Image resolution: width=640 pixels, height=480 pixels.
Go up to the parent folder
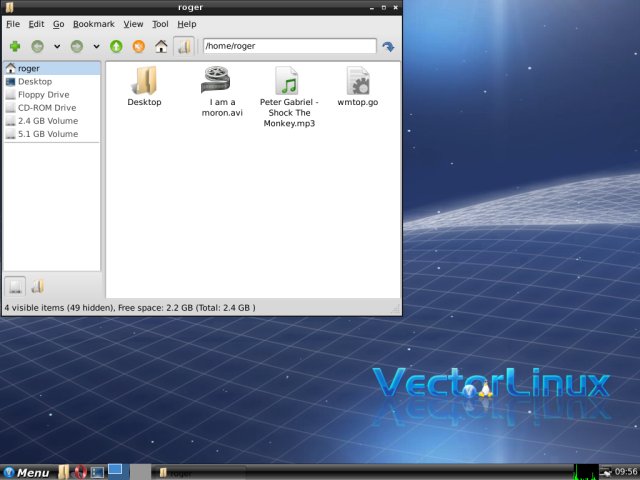pos(116,46)
